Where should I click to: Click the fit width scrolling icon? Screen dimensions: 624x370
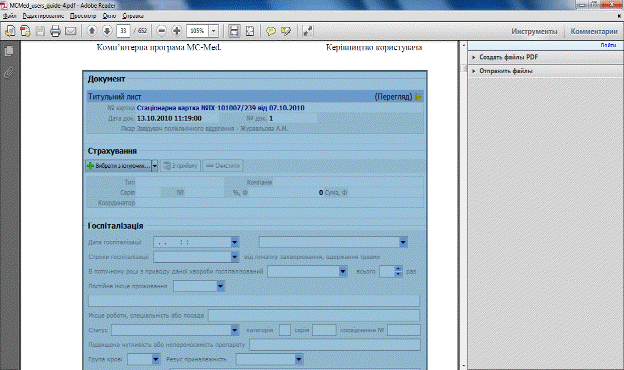[234, 31]
